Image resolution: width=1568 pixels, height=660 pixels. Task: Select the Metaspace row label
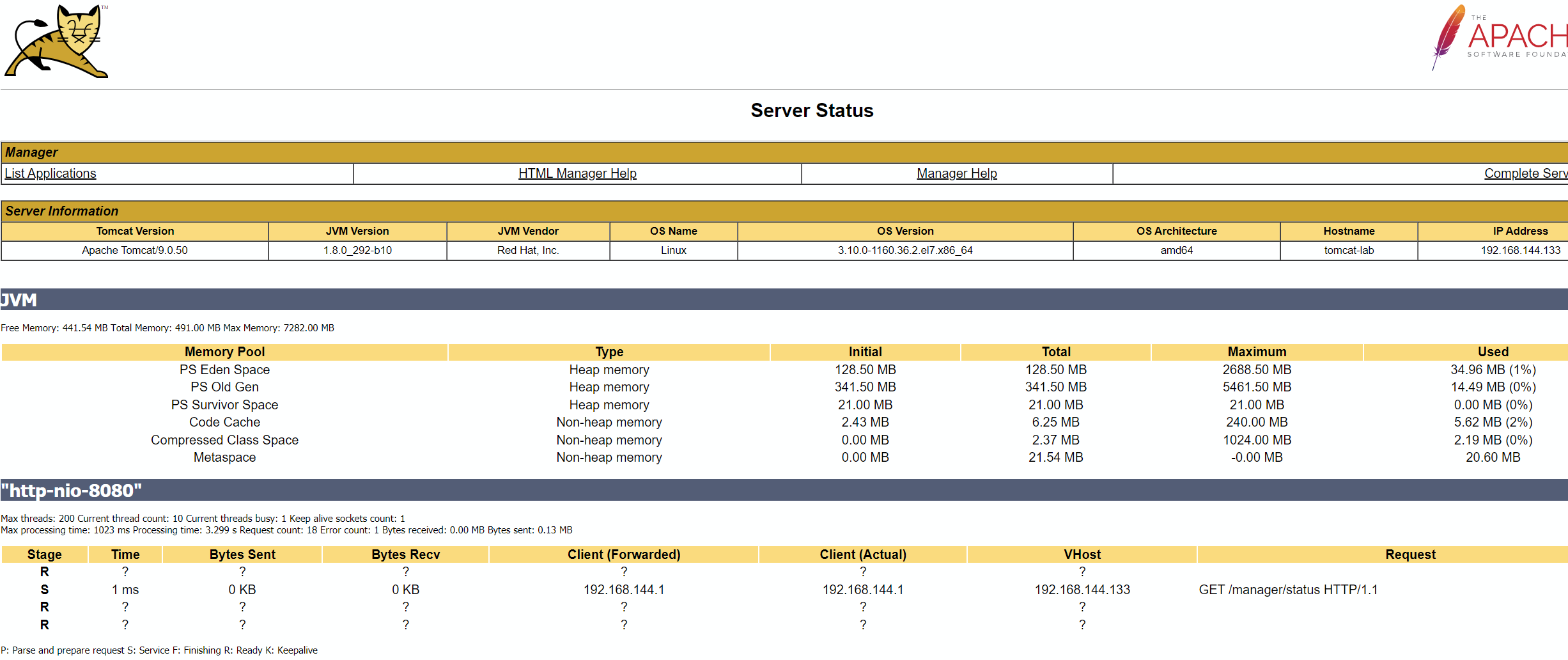tap(224, 457)
